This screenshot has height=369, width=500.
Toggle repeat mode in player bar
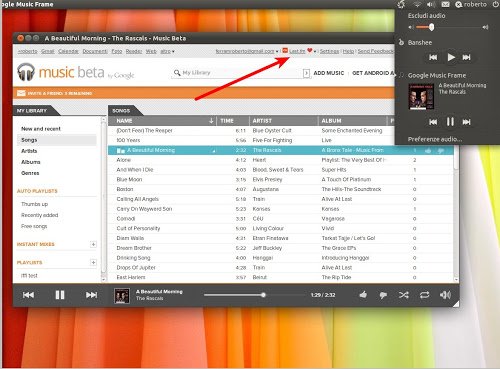click(x=424, y=295)
